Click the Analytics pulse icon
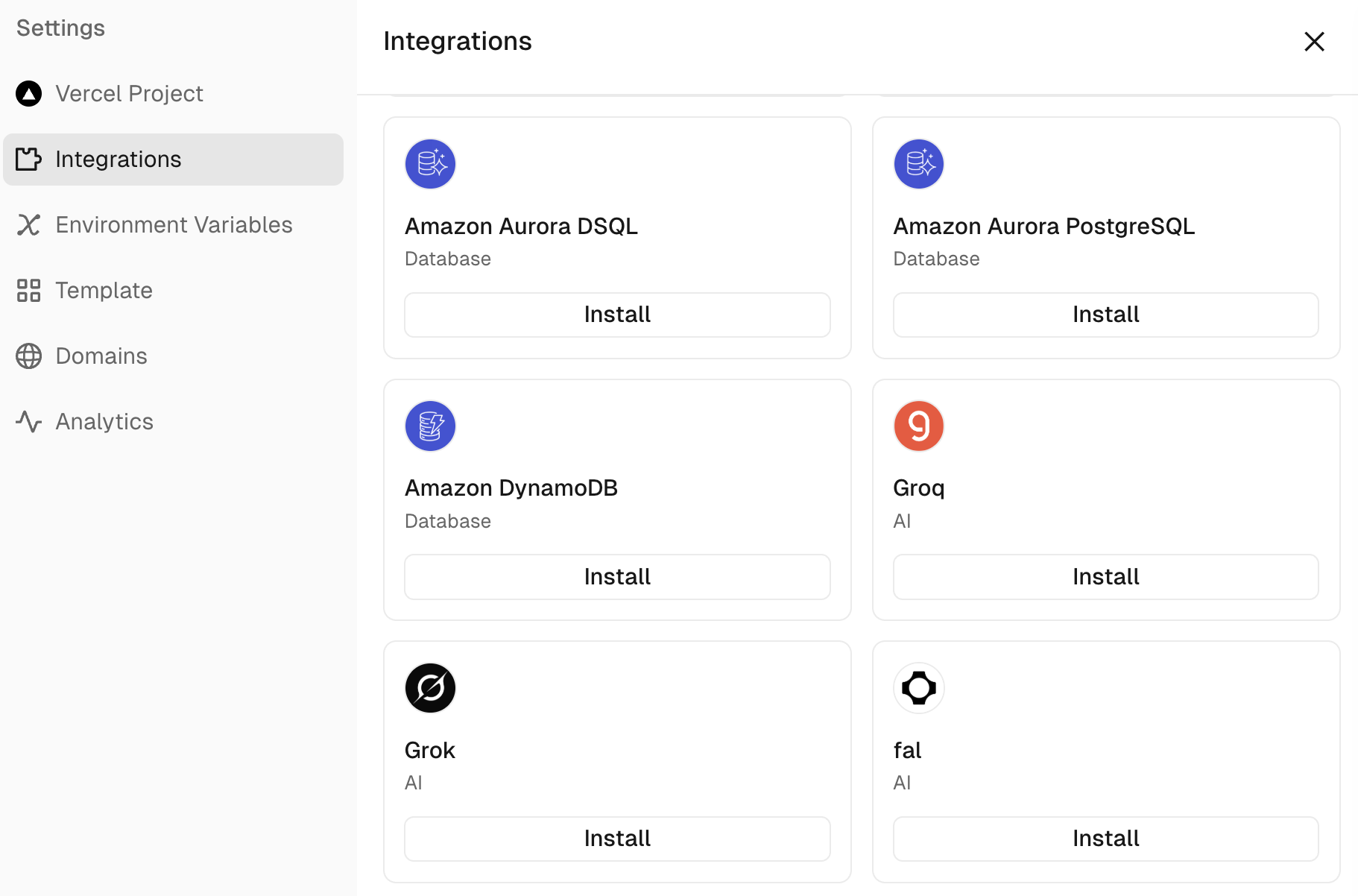This screenshot has height=896, width=1358. point(29,422)
